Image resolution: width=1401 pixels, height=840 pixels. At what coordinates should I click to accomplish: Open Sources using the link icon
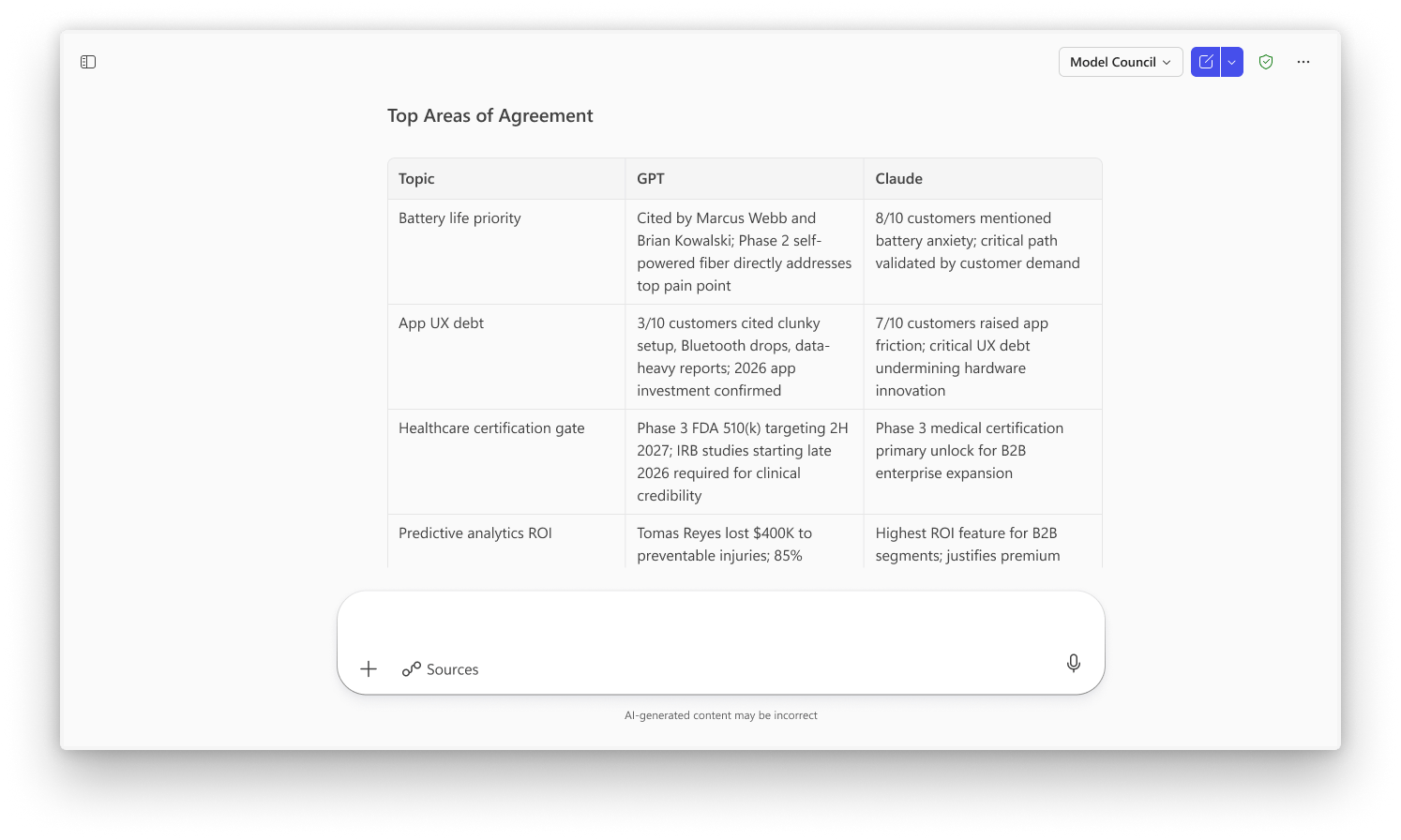(411, 668)
